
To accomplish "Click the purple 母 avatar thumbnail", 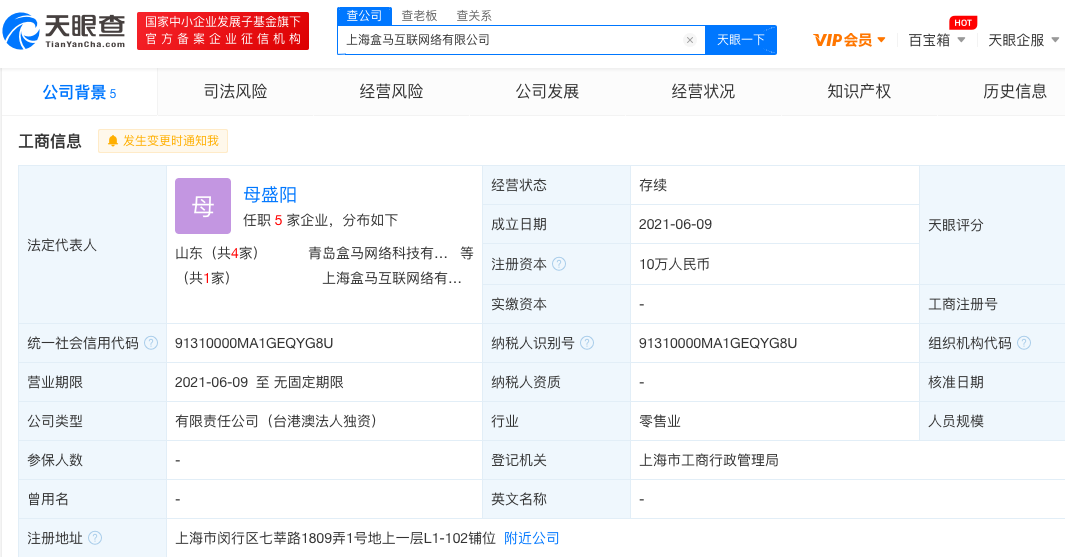I will pos(203,206).
